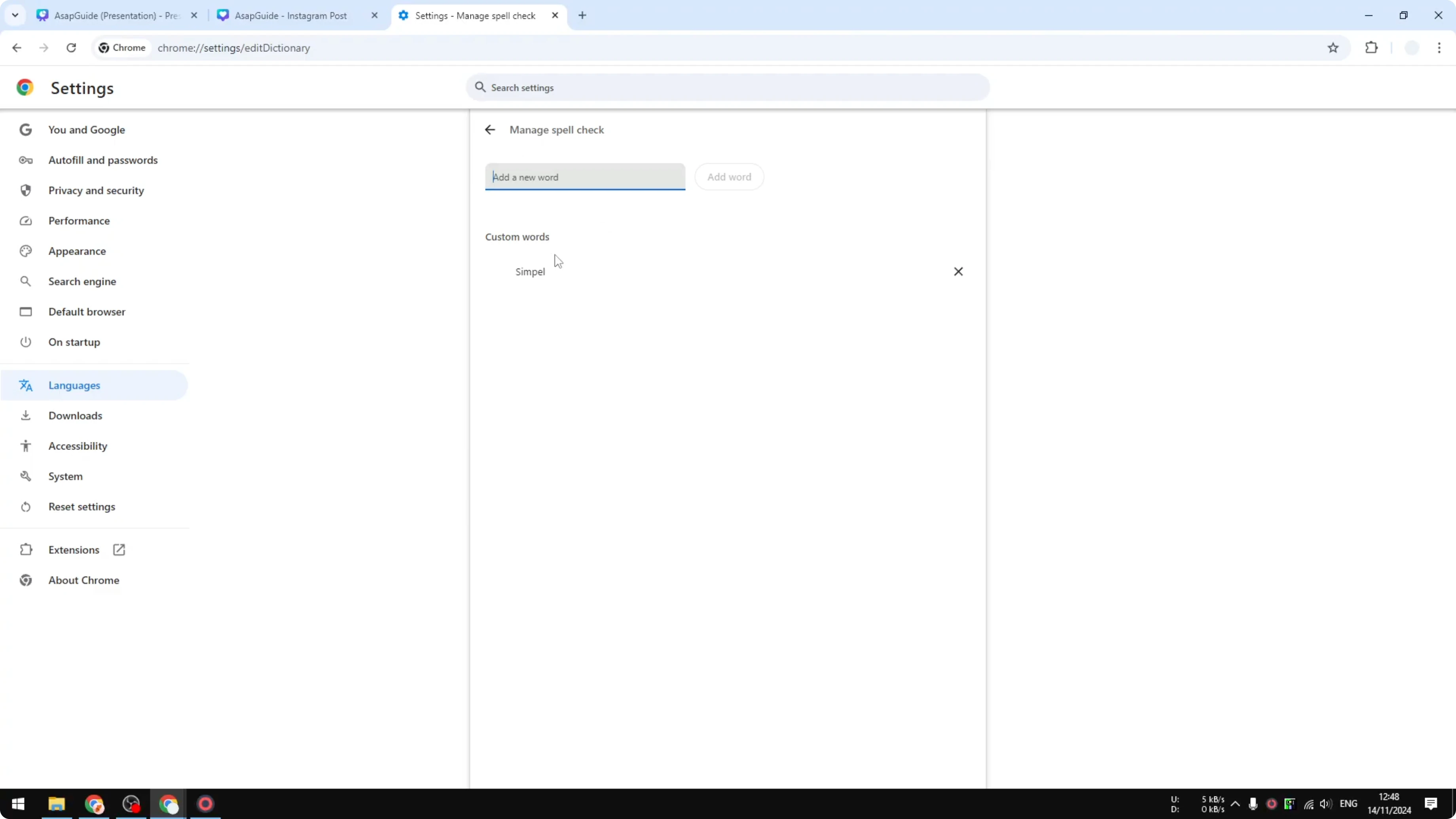Click the Add a new word input field
Viewport: 1456px width, 819px height.
585,176
